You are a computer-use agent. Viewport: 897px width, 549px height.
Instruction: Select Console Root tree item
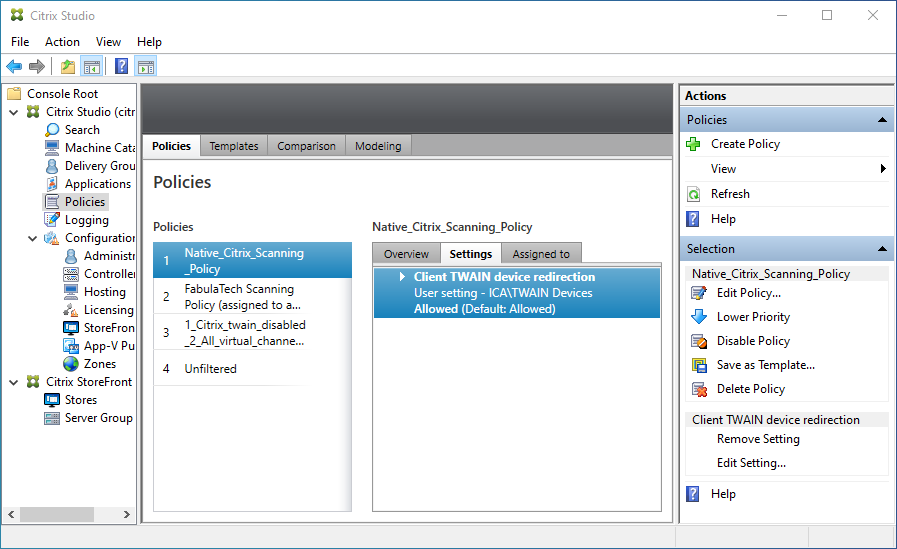pyautogui.click(x=62, y=94)
